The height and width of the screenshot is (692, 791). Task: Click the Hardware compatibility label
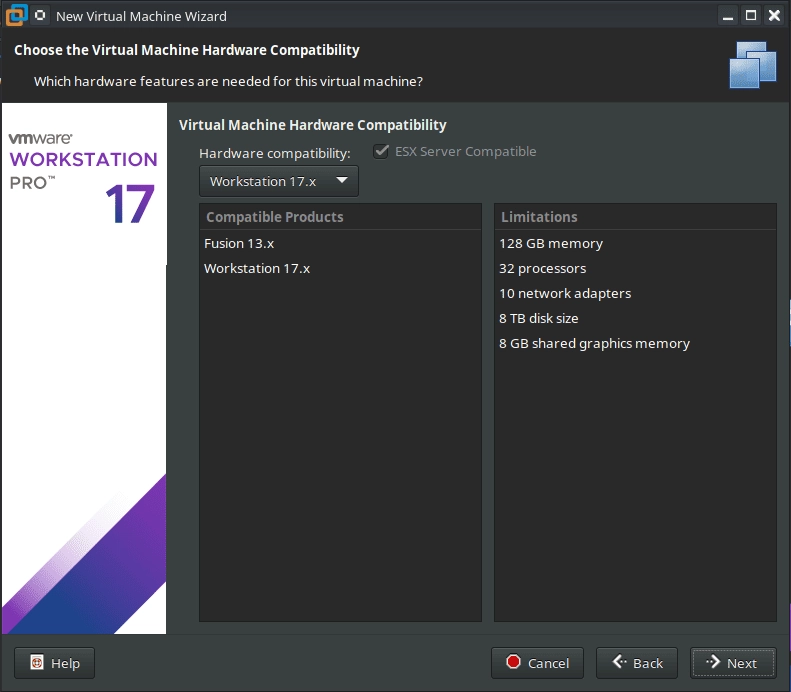pos(274,153)
